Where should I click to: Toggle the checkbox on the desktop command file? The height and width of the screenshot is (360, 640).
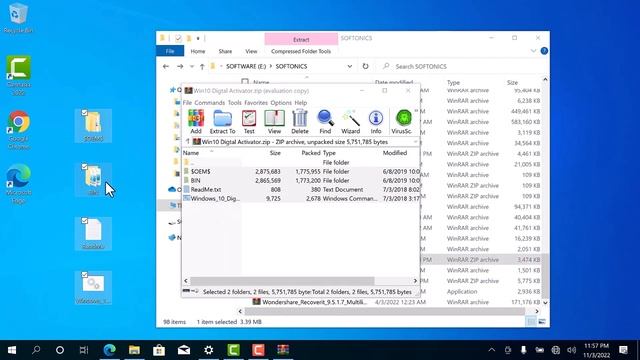pos(84,275)
